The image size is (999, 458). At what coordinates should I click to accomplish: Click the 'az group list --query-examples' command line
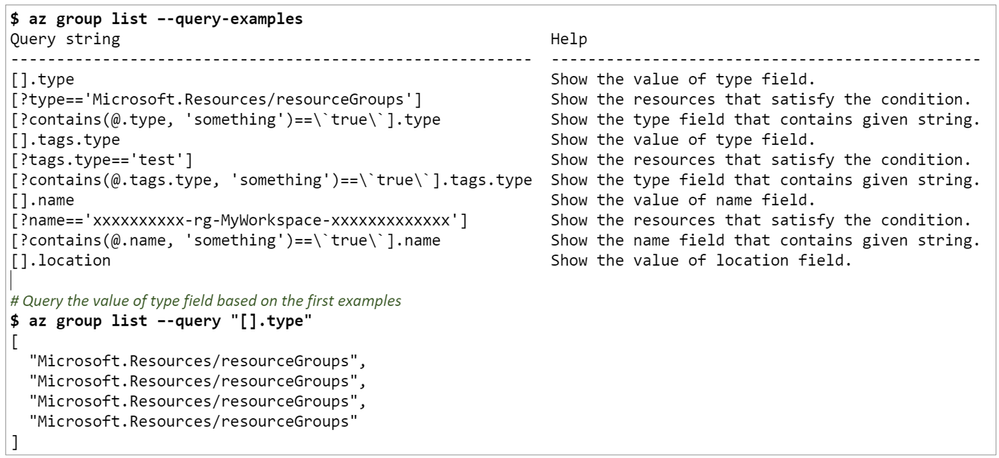156,19
